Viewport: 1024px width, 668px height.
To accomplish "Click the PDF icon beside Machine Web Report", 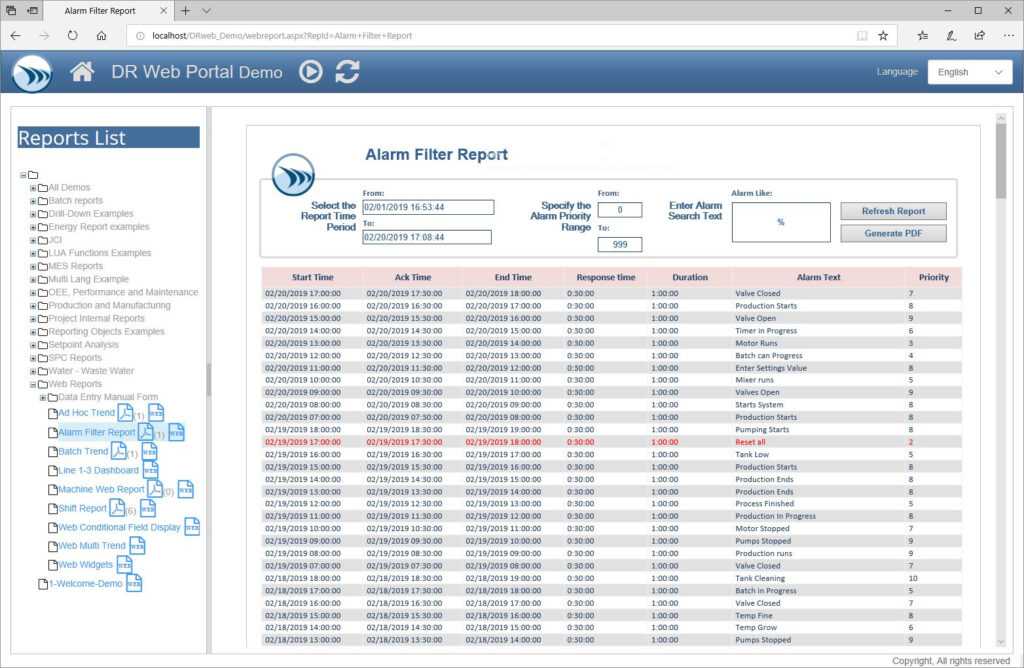I will point(155,490).
